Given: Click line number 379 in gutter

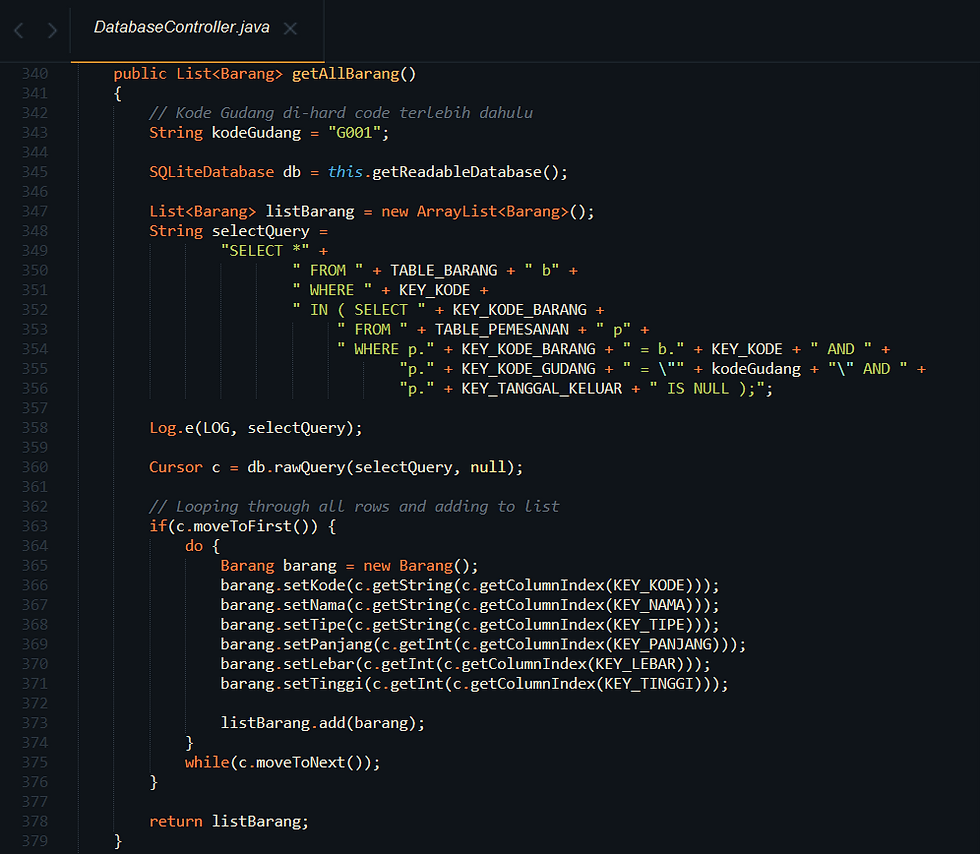Looking at the screenshot, I should (35, 841).
